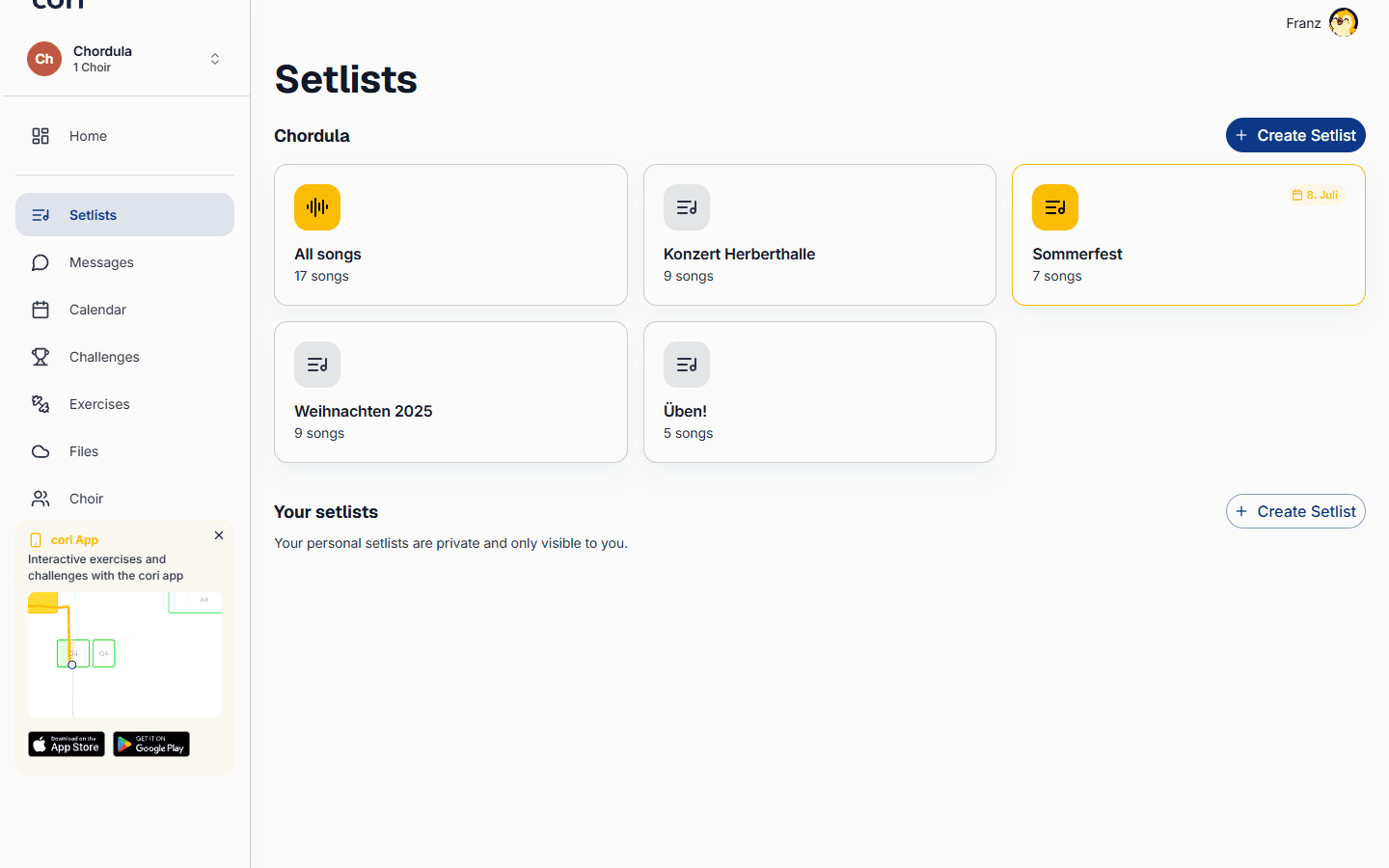Close the cori App promo card
The image size is (1389, 868).
click(219, 535)
